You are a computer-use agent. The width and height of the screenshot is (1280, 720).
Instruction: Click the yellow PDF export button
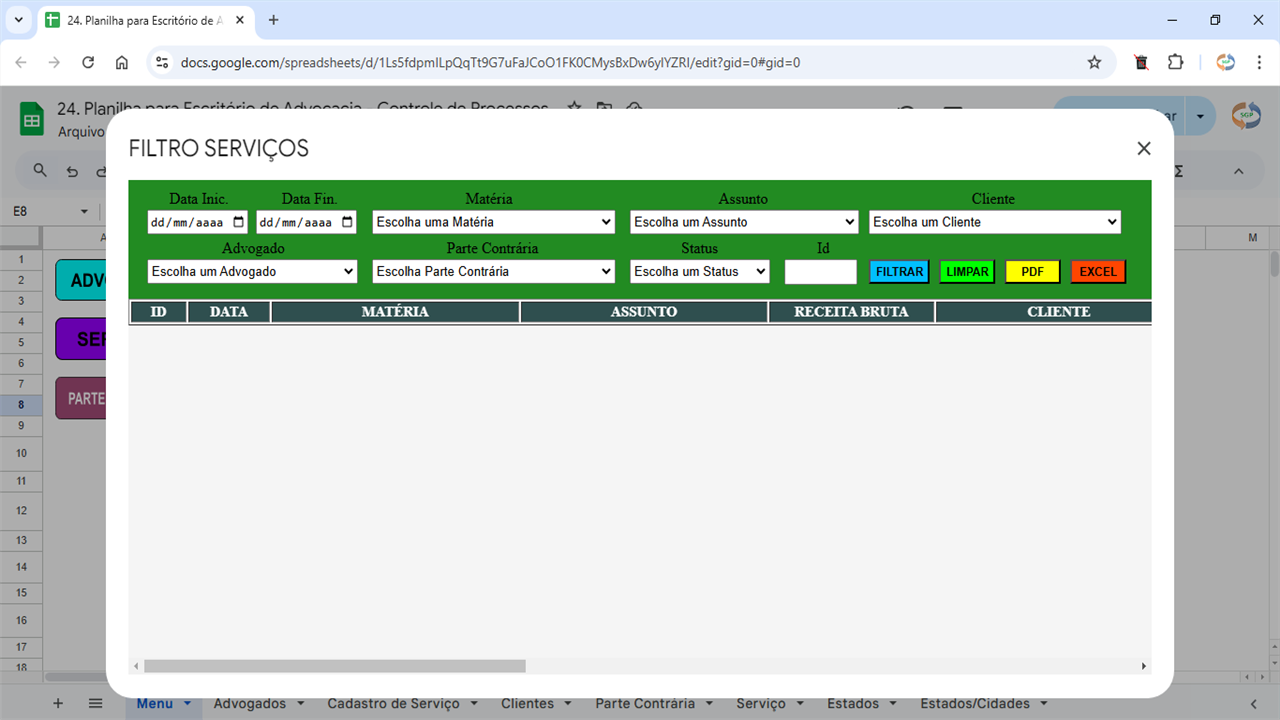[x=1032, y=272]
